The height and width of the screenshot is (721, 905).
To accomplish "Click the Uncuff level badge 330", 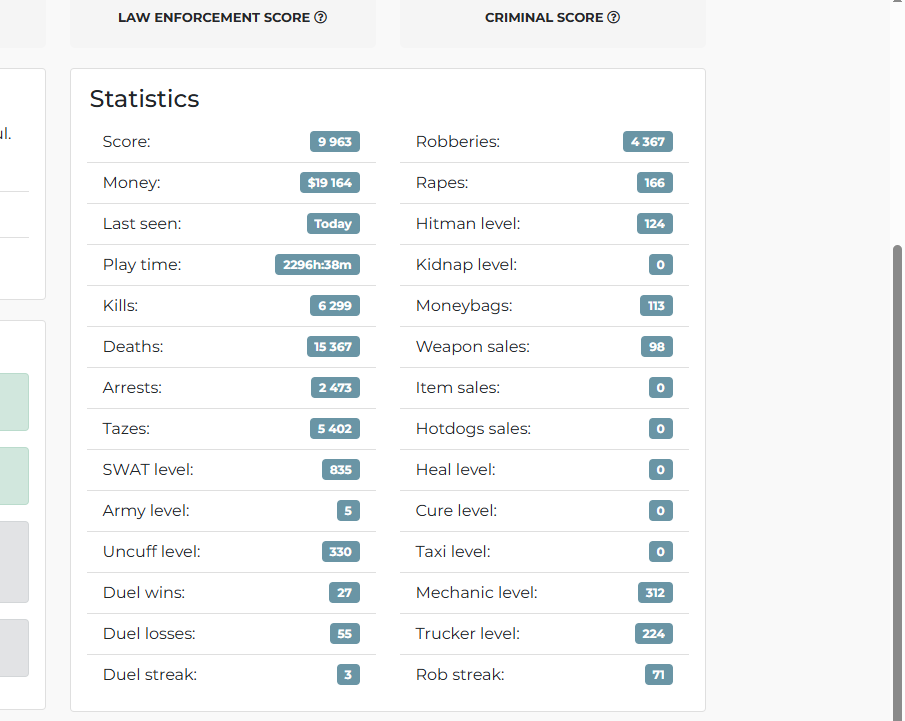I will [341, 551].
